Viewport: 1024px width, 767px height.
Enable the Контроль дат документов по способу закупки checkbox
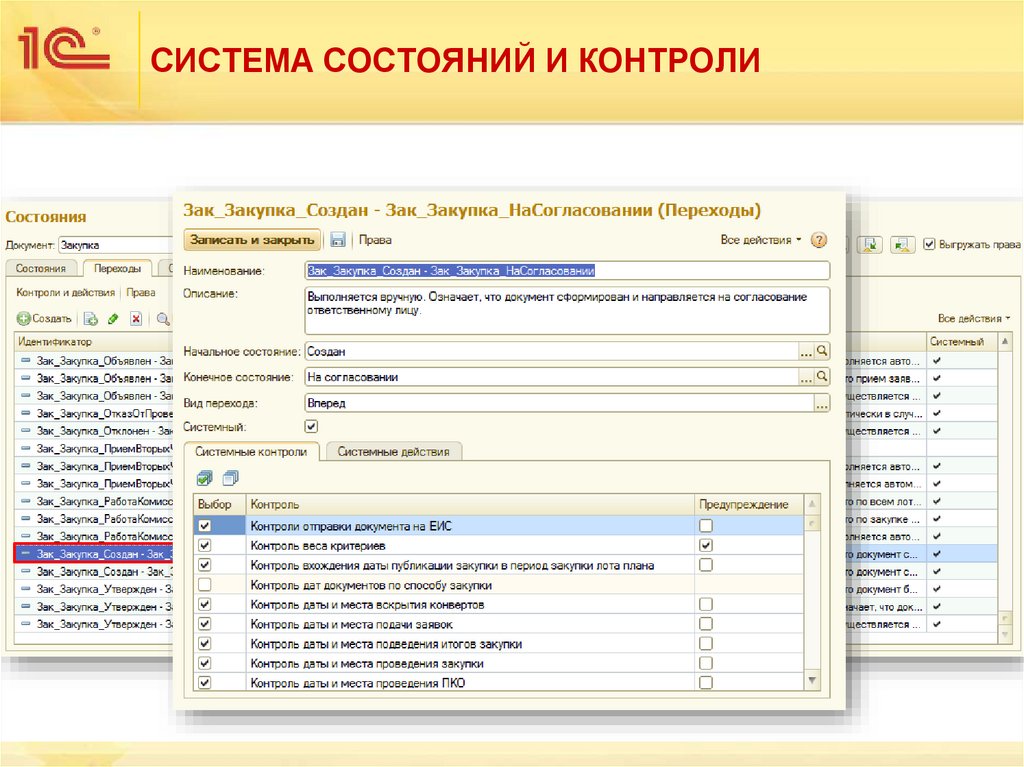click(x=206, y=583)
